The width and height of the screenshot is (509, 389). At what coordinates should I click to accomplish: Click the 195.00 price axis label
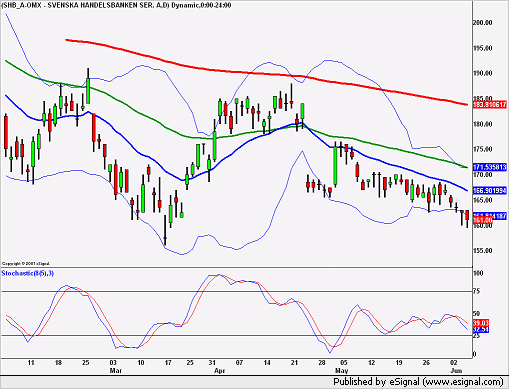[x=482, y=48]
